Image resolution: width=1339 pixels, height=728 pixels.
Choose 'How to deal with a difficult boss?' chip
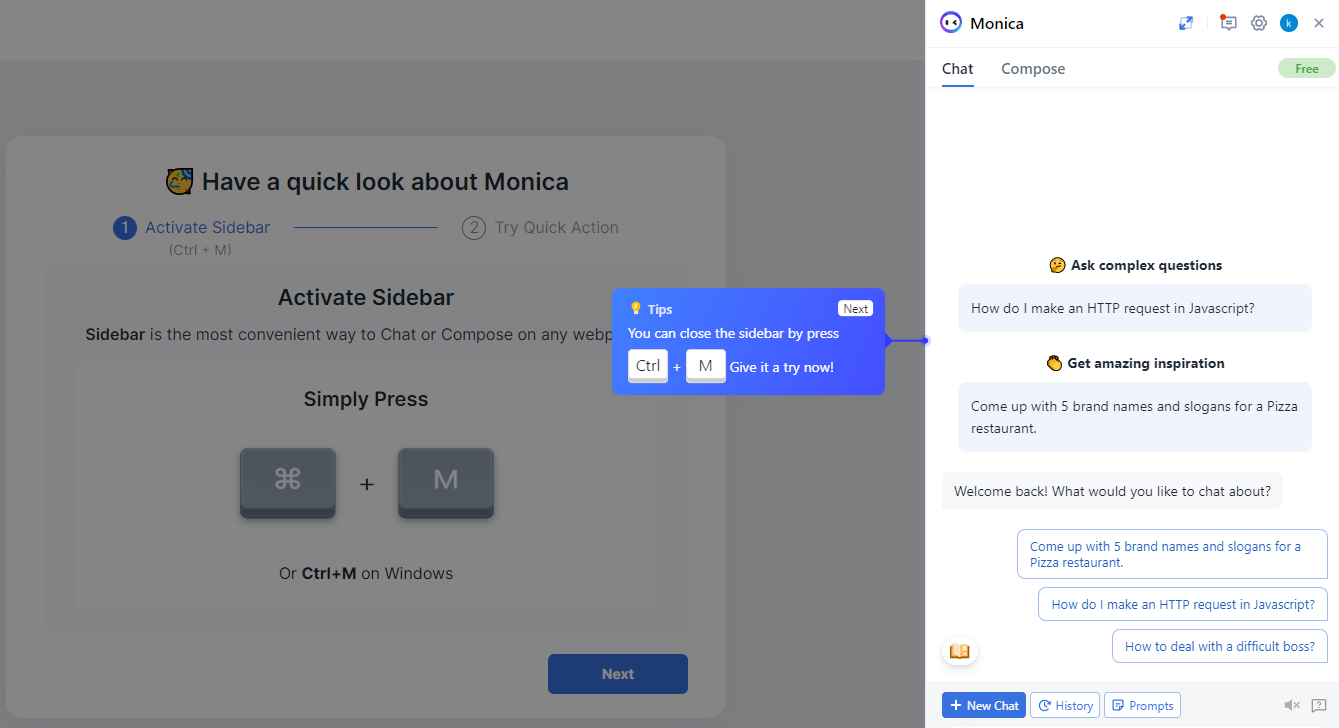tap(1220, 646)
